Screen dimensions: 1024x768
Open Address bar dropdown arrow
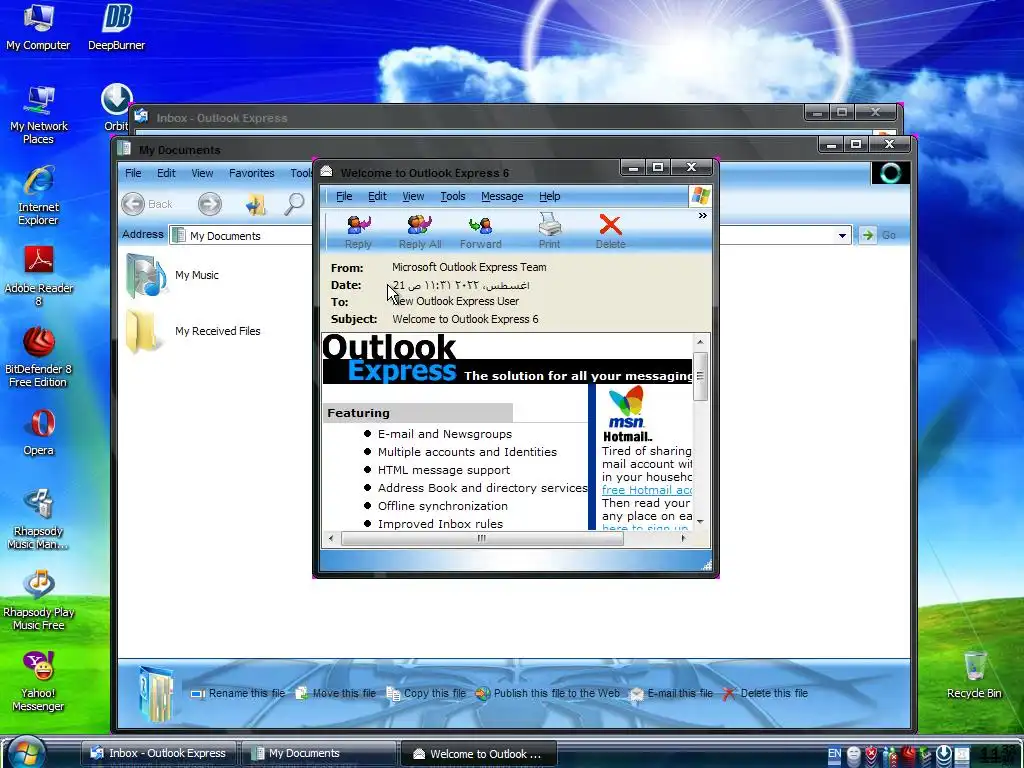[x=842, y=236]
